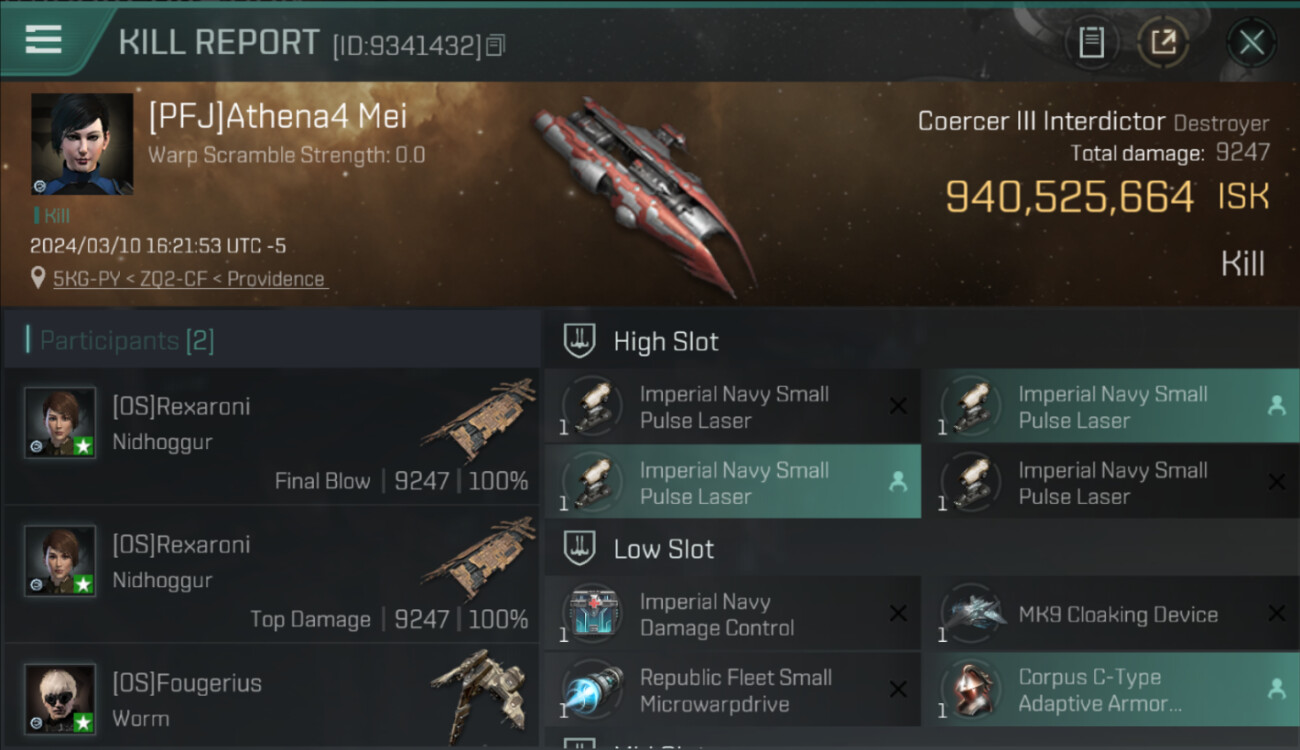Open the clipboard notes icon
The image size is (1300, 750).
pyautogui.click(x=1091, y=43)
